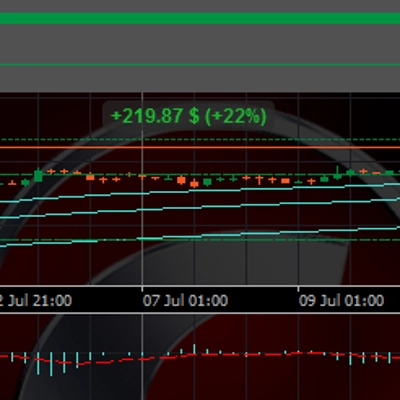Click the +219.87 $ (+22%) profit label
400x400 pixels.
pos(189,117)
